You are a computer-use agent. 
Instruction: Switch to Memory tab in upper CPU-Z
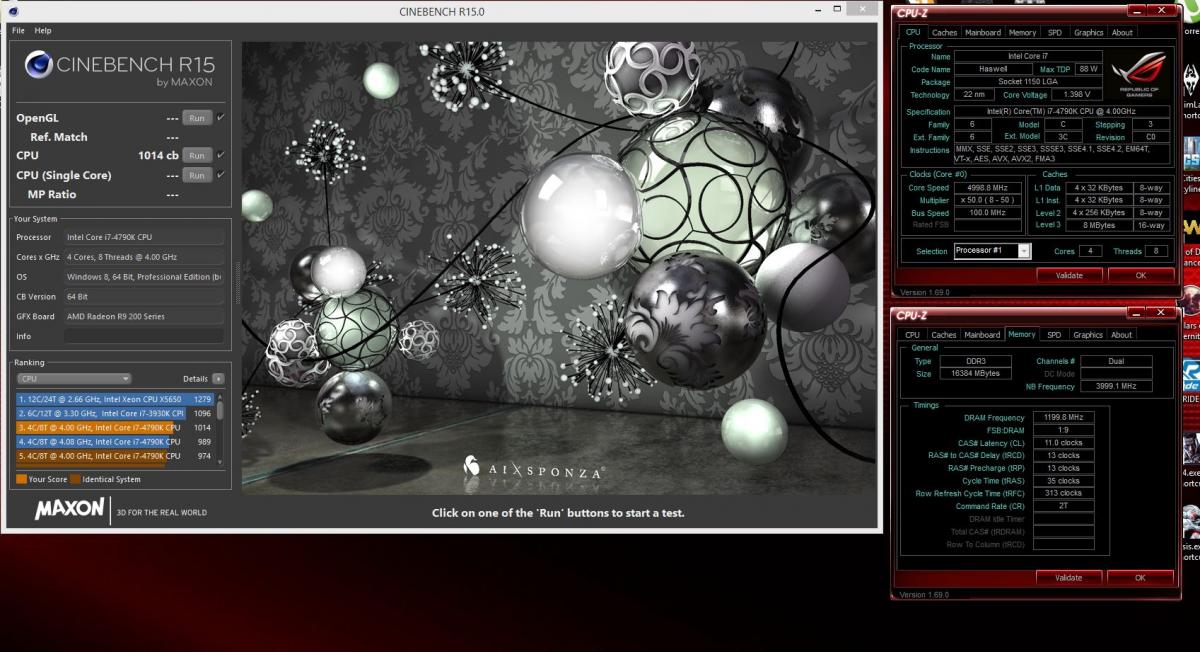coord(1022,33)
